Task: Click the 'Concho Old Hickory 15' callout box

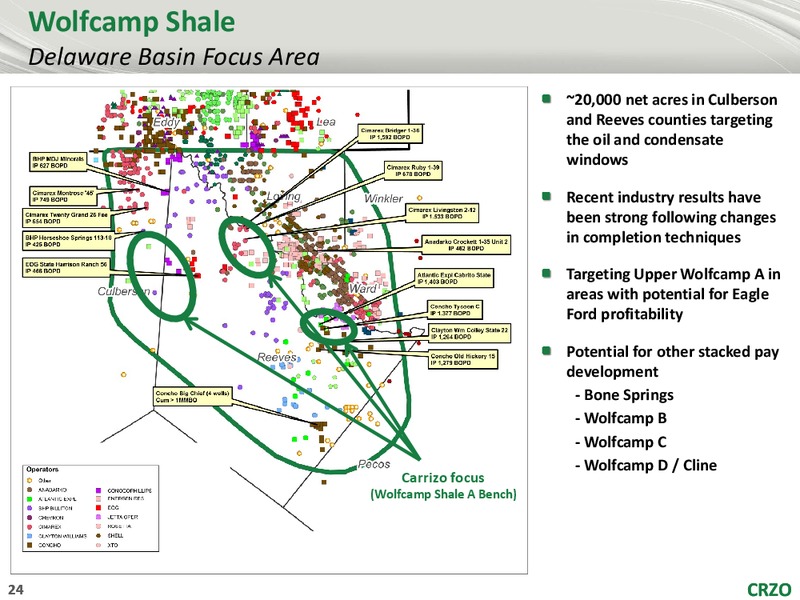Action: tap(463, 359)
